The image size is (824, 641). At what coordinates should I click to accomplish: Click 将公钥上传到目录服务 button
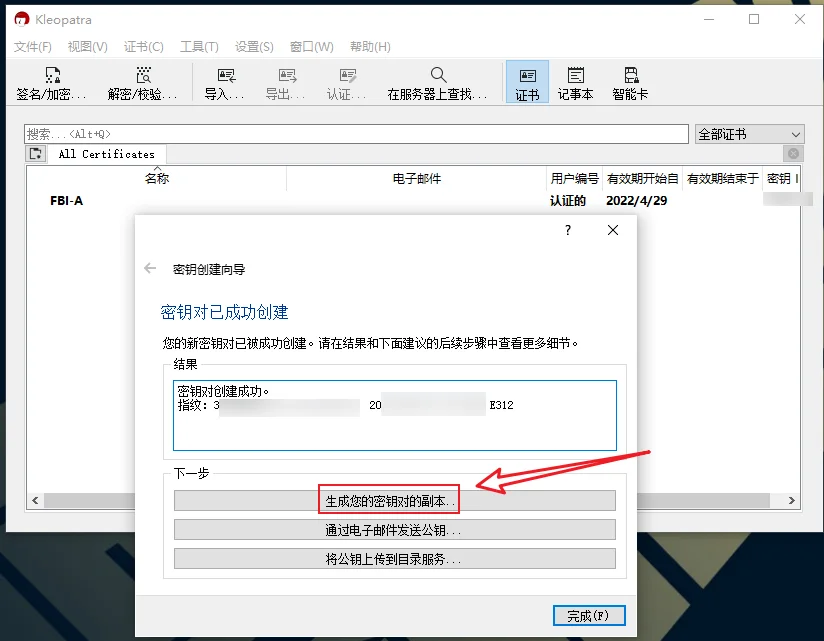click(394, 559)
